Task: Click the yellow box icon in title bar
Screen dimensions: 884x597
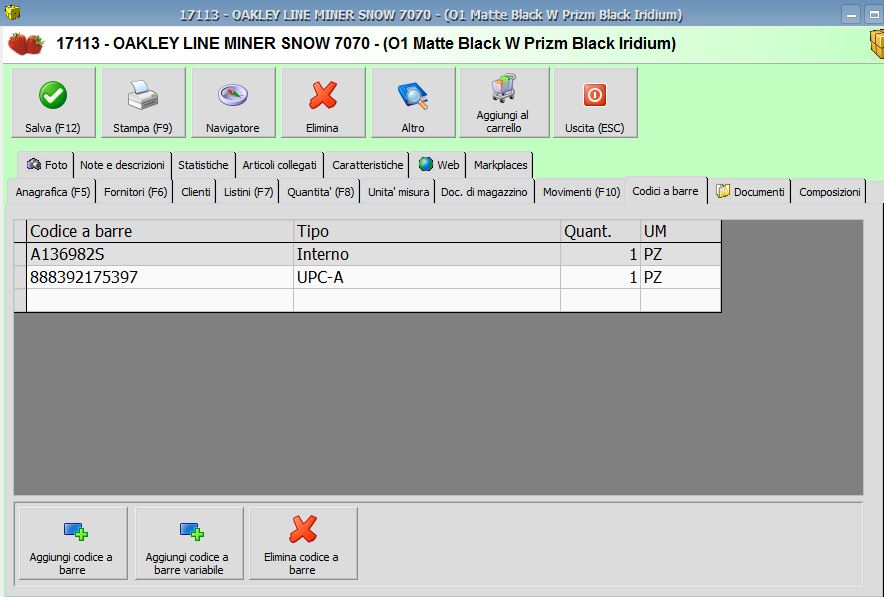Action: pos(12,12)
